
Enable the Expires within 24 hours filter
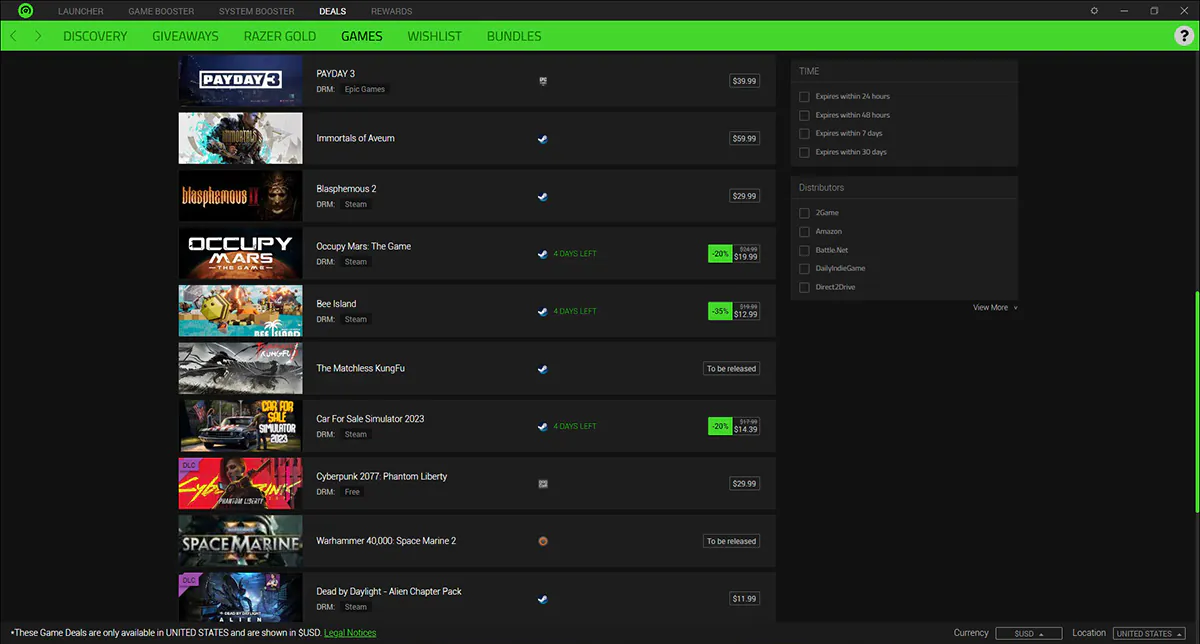coord(804,96)
